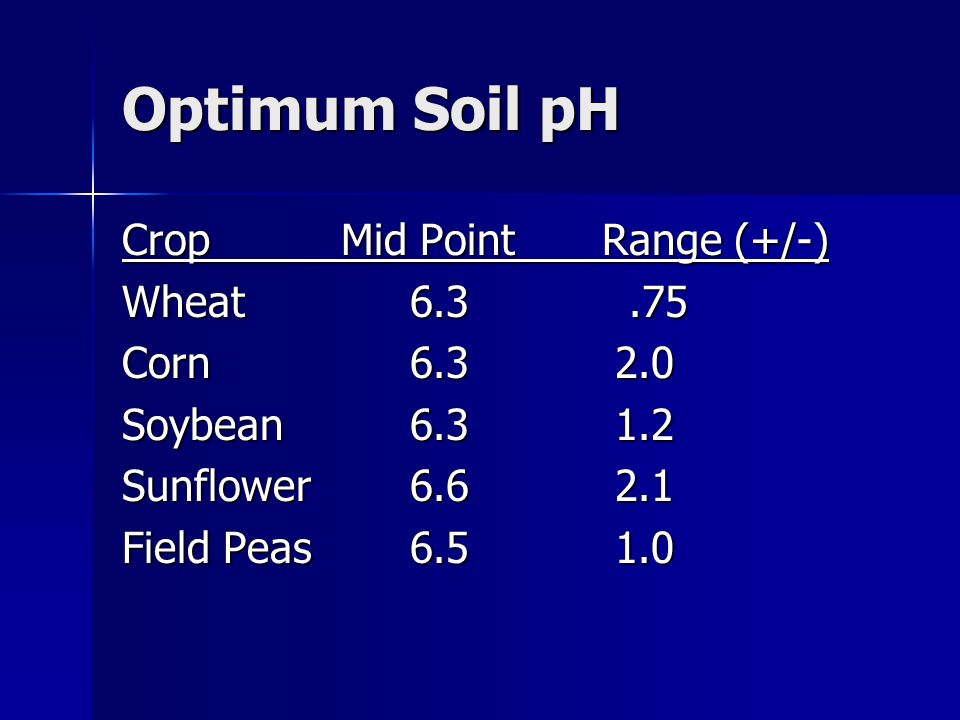Select the 'Sunflower' crop label
Screen dimensions: 960x720
[x=216, y=486]
